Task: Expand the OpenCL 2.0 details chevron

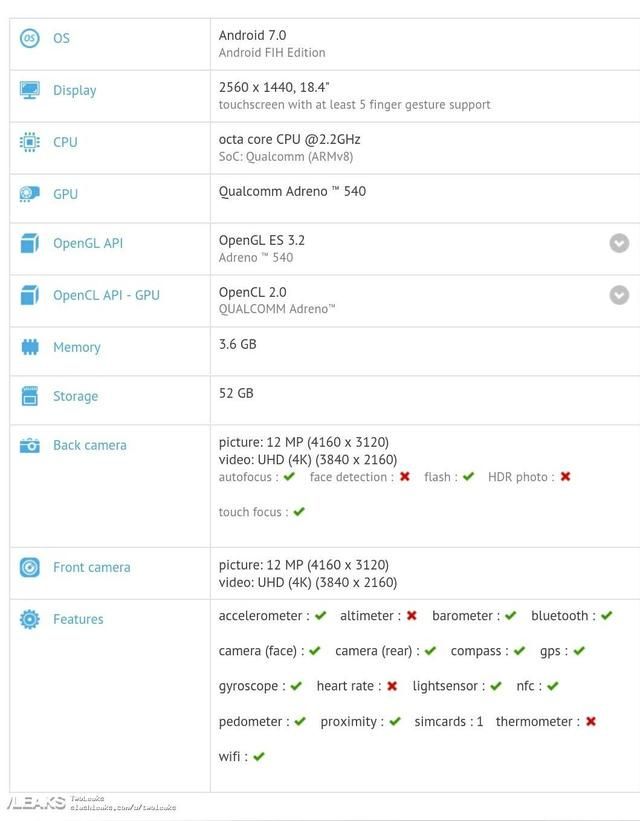Action: 619,295
